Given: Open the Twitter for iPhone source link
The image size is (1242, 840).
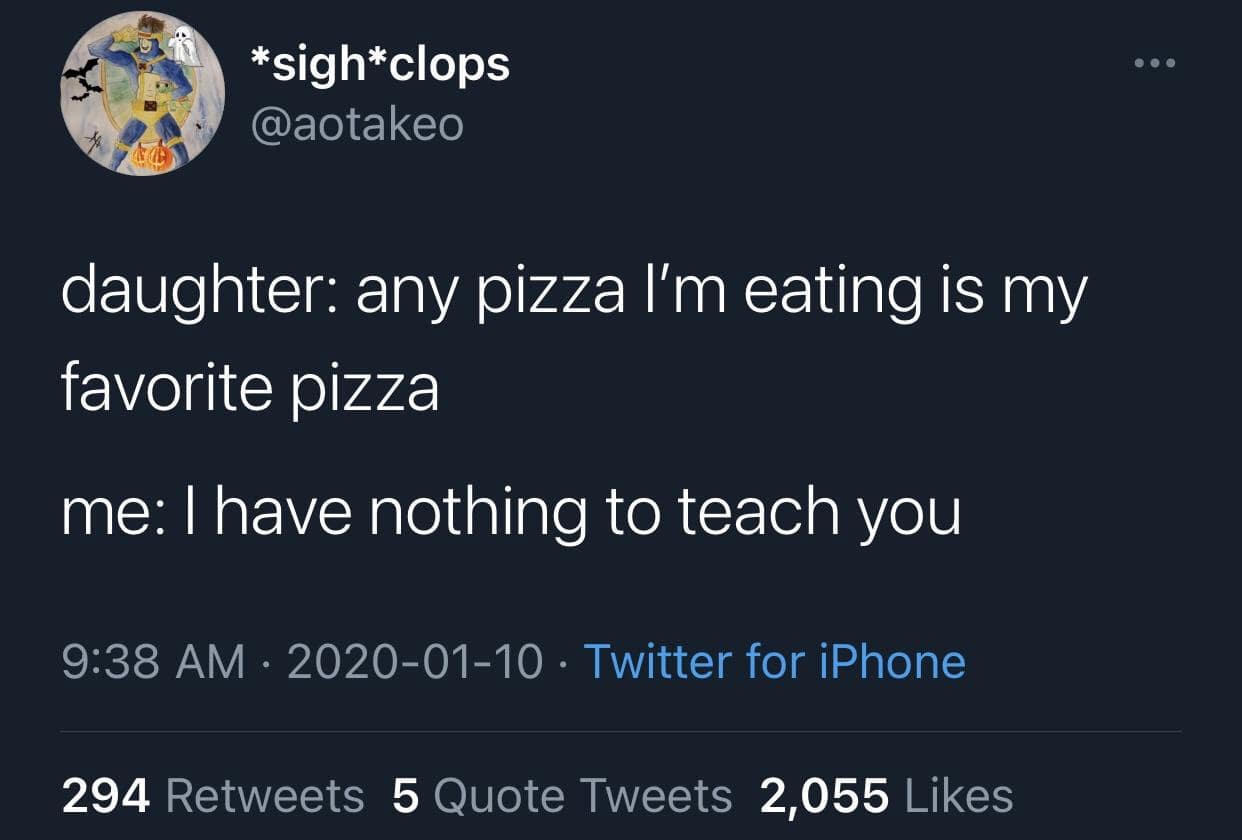Looking at the screenshot, I should 774,661.
